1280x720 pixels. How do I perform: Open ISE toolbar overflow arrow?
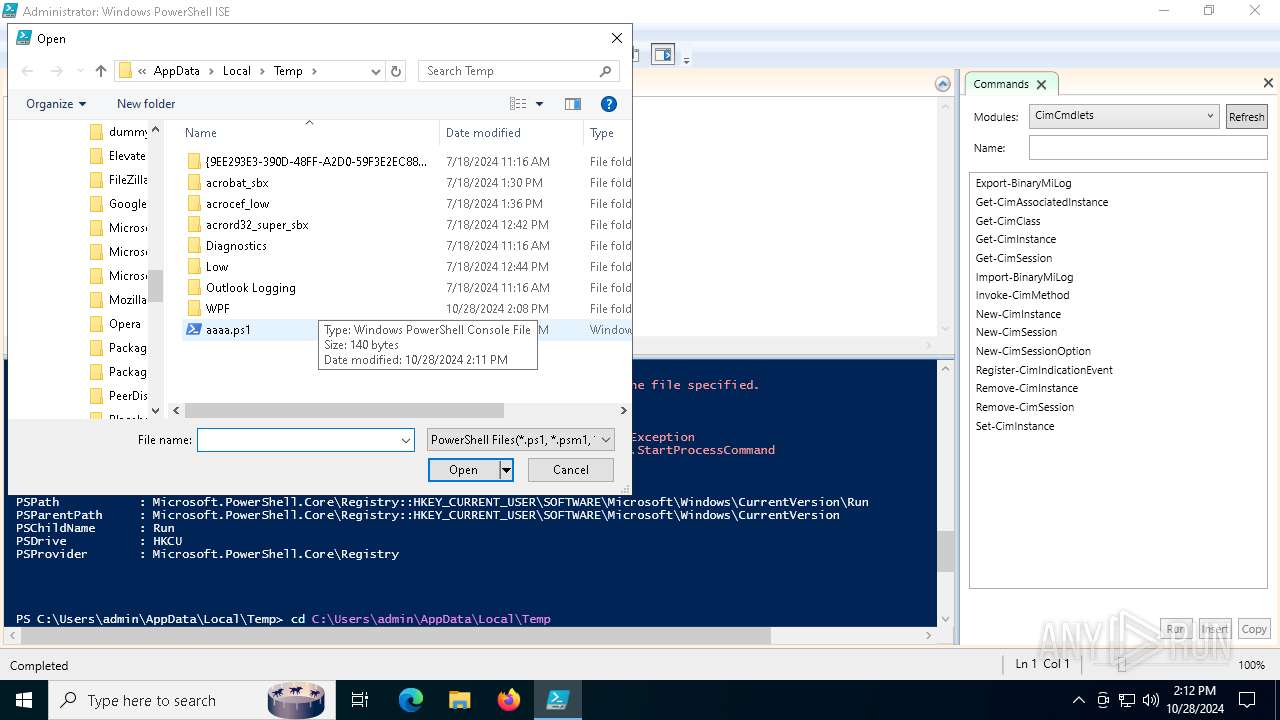(686, 60)
